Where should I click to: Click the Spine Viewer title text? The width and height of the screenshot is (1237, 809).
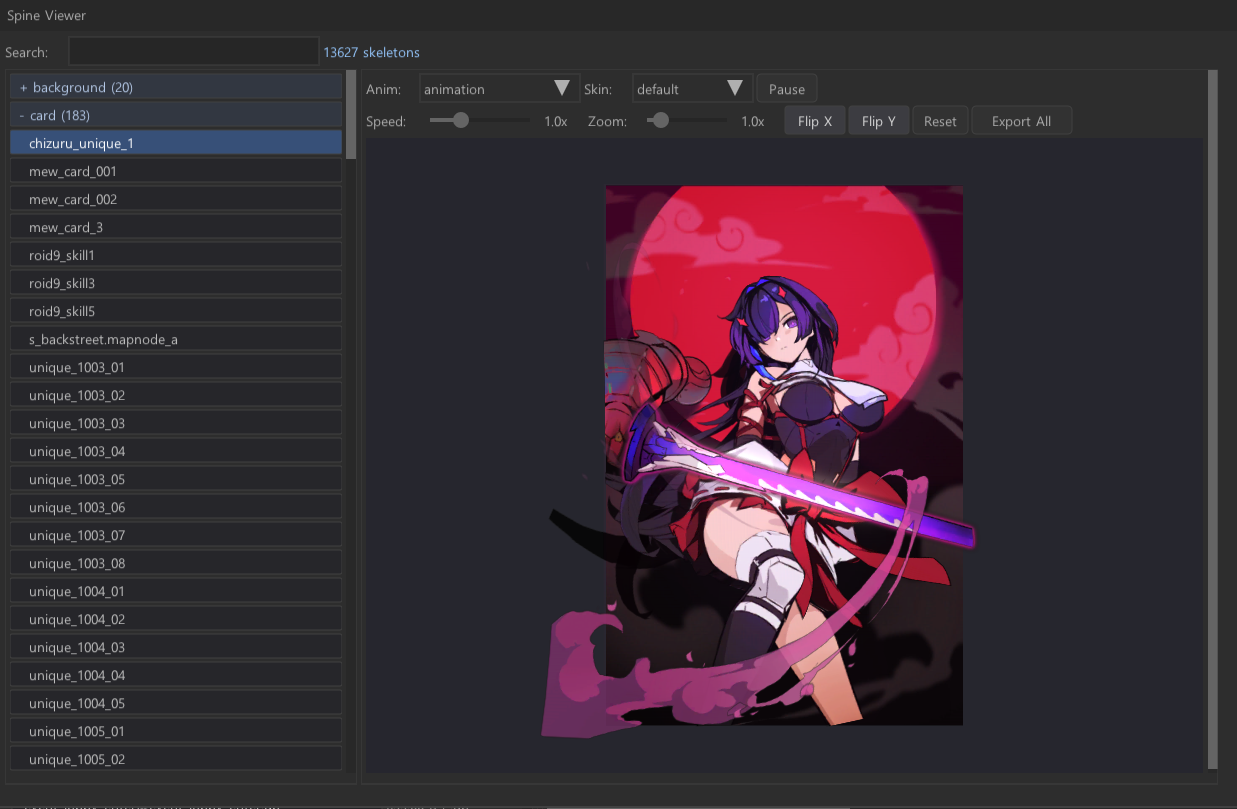[x=46, y=16]
